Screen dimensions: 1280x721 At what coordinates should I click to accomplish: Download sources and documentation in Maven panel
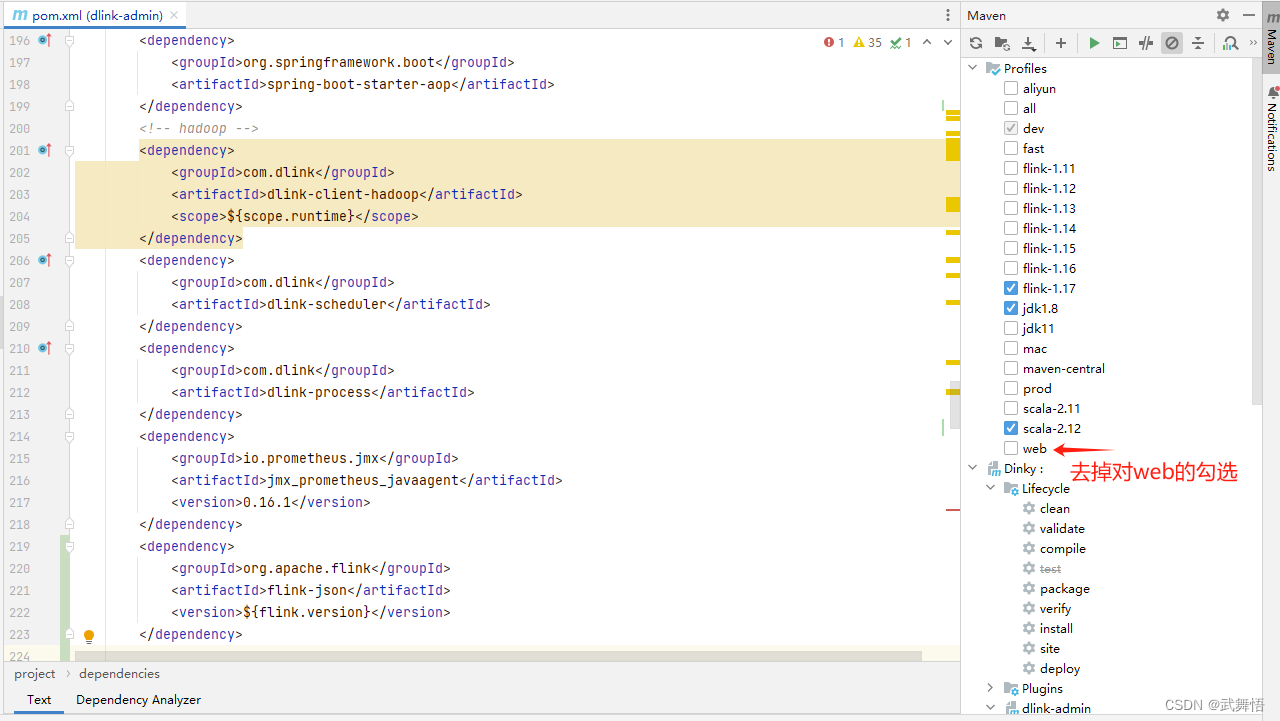(1028, 43)
